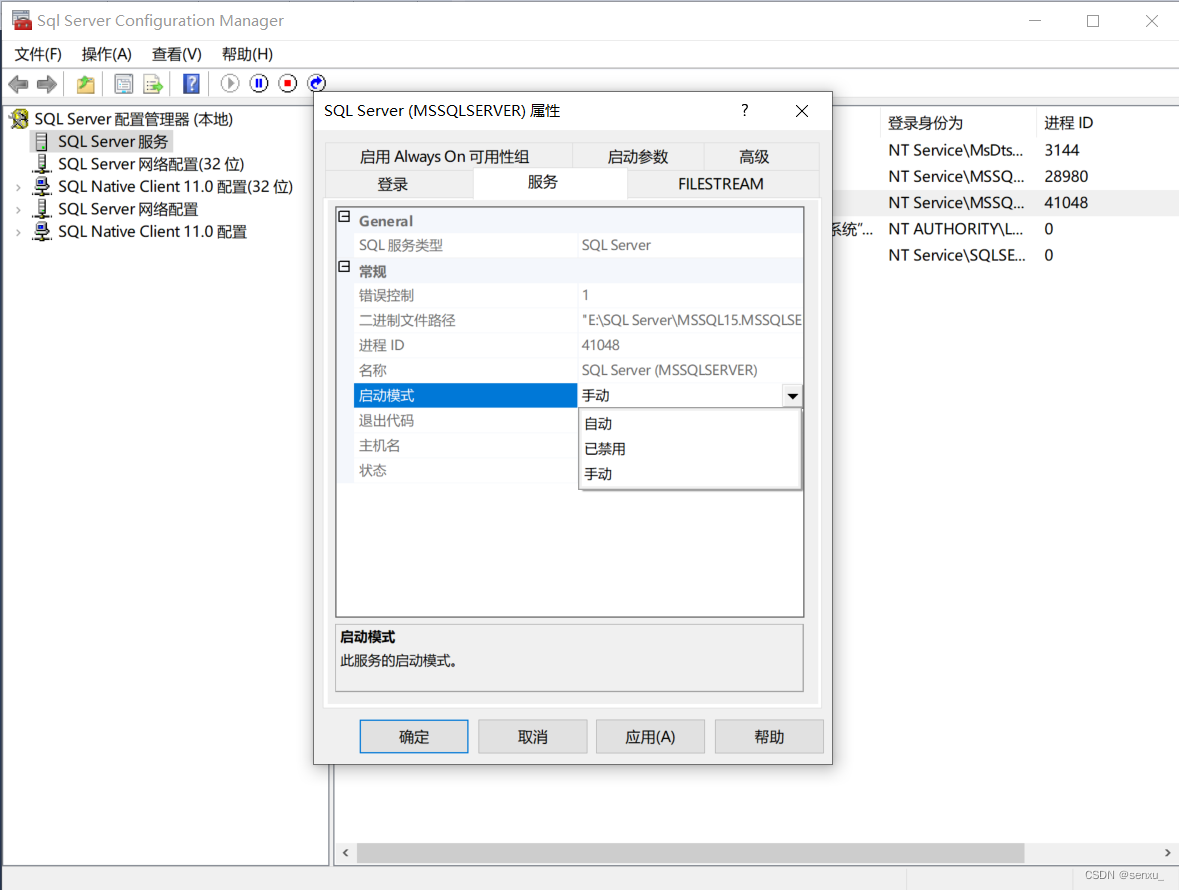Open the 帮助(H) menu

(x=247, y=54)
